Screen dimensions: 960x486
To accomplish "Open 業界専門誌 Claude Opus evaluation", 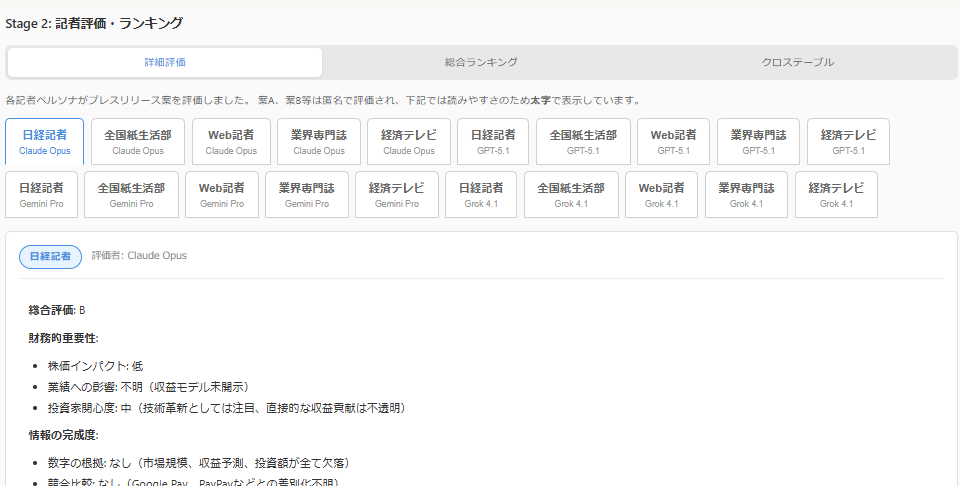I will pos(319,142).
